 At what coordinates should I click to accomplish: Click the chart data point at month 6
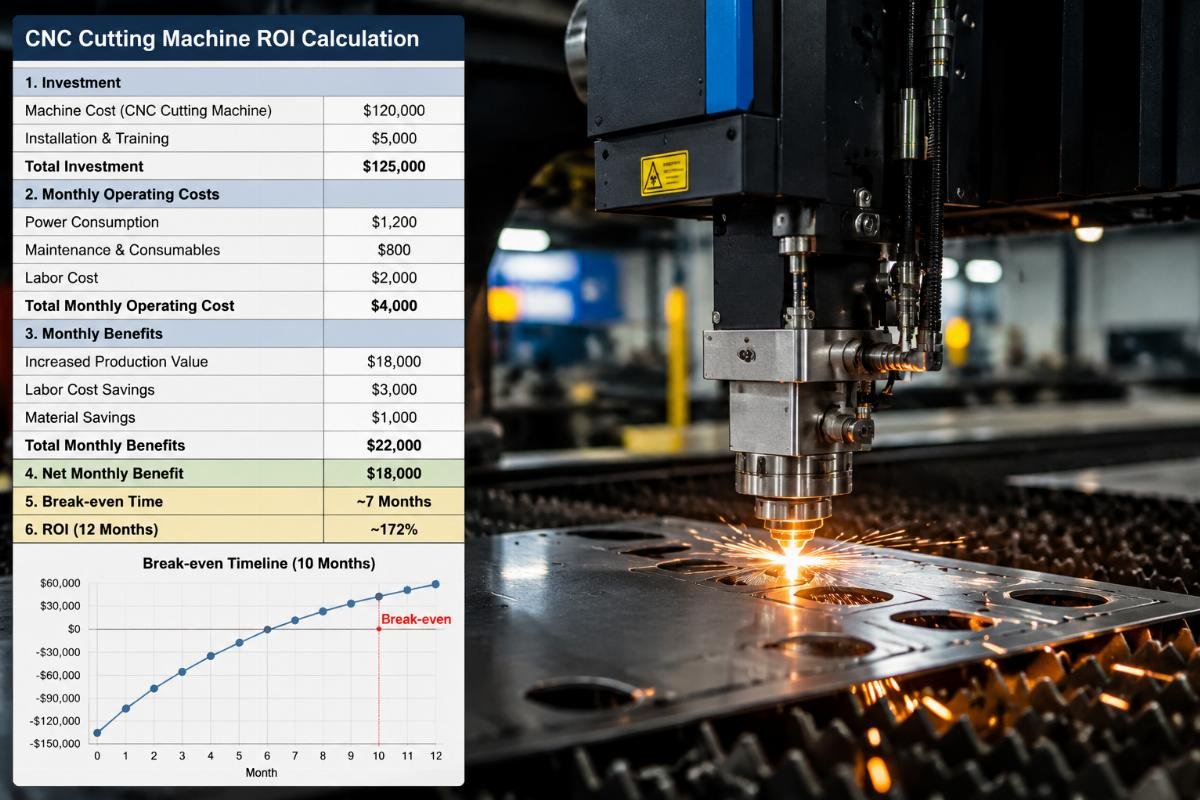(267, 630)
